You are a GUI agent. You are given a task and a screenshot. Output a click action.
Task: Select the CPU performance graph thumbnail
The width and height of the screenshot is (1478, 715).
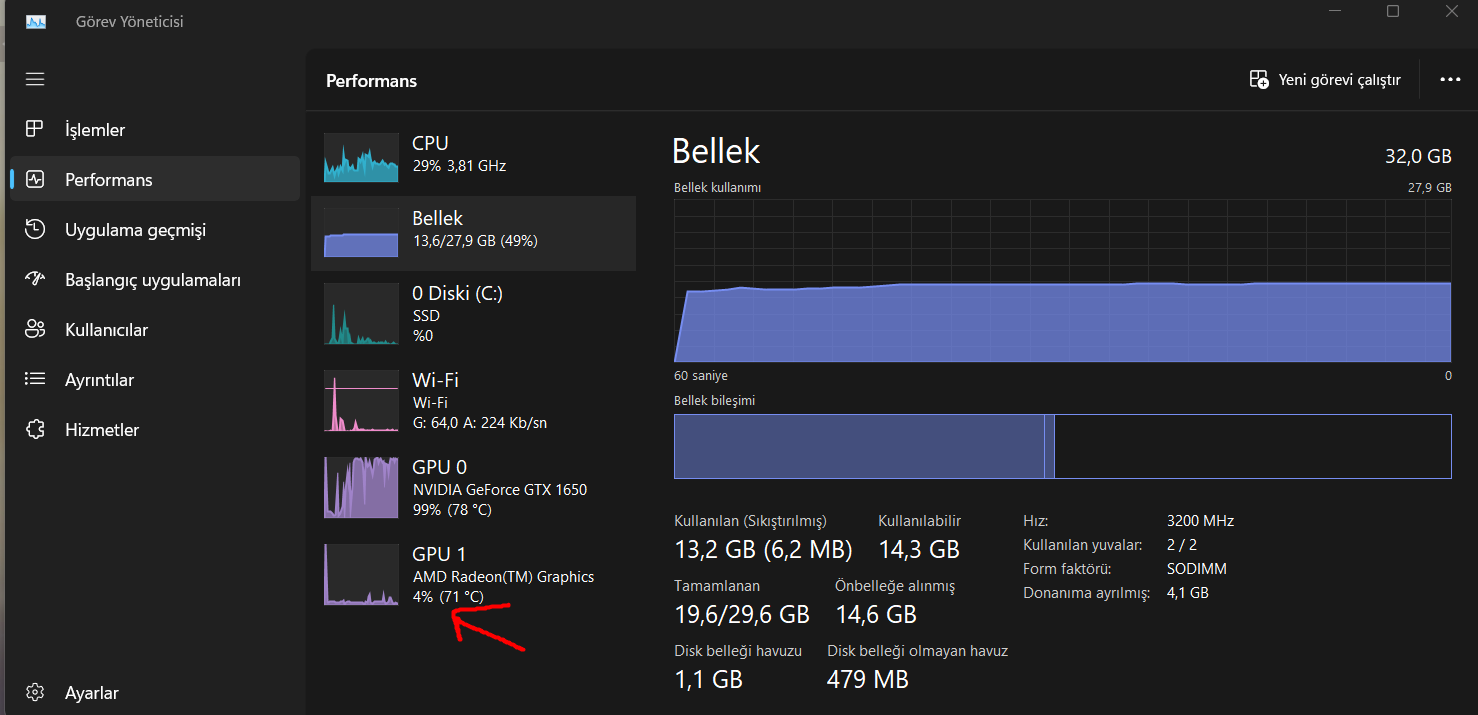pyautogui.click(x=361, y=158)
